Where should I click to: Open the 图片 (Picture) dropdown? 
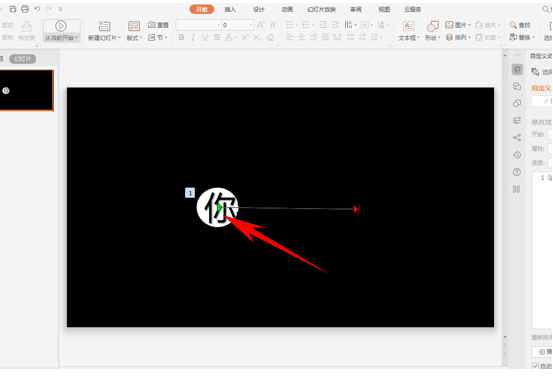point(458,25)
